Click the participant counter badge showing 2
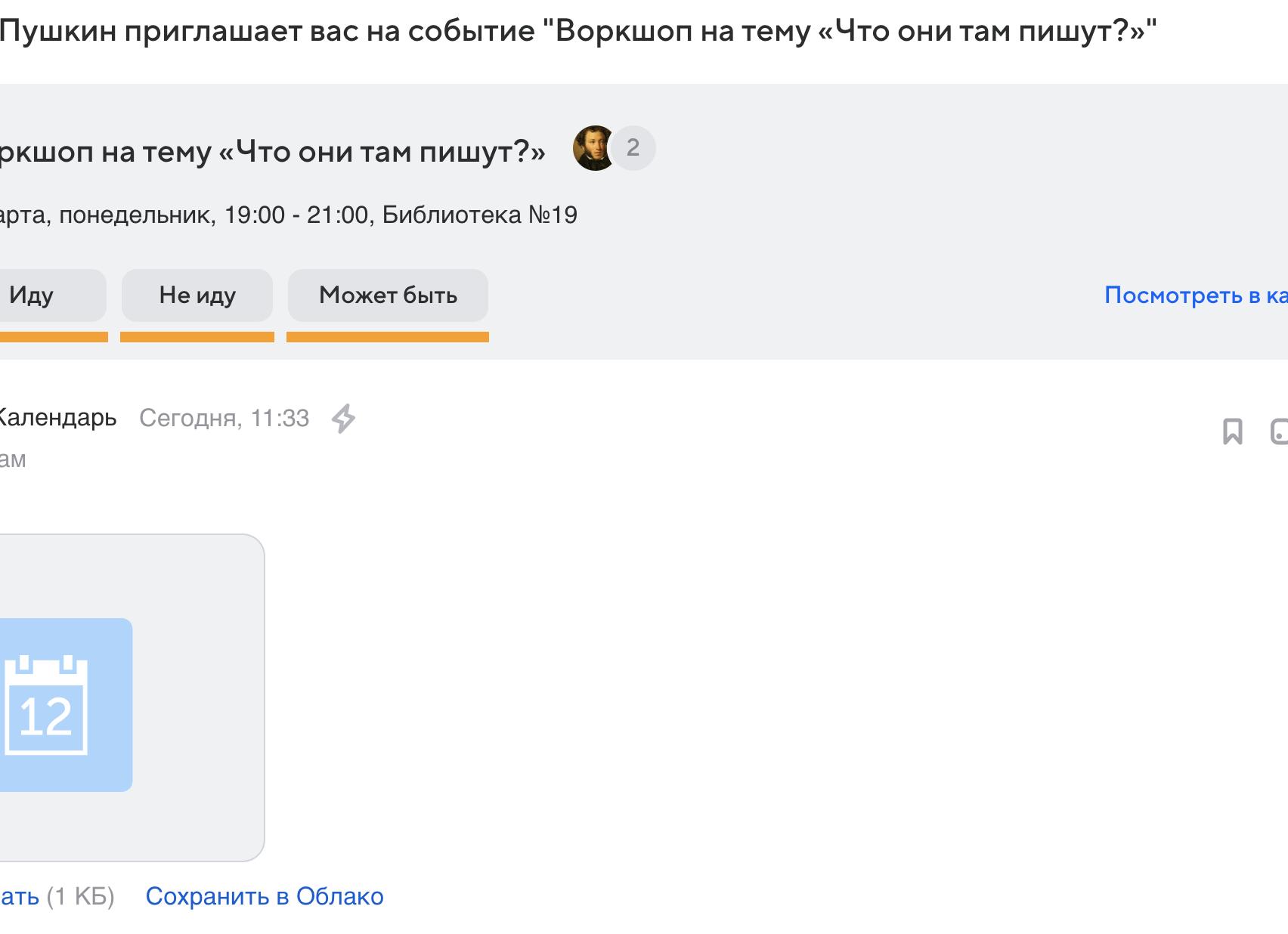Screen dimensions: 1288x934 pyautogui.click(x=635, y=149)
